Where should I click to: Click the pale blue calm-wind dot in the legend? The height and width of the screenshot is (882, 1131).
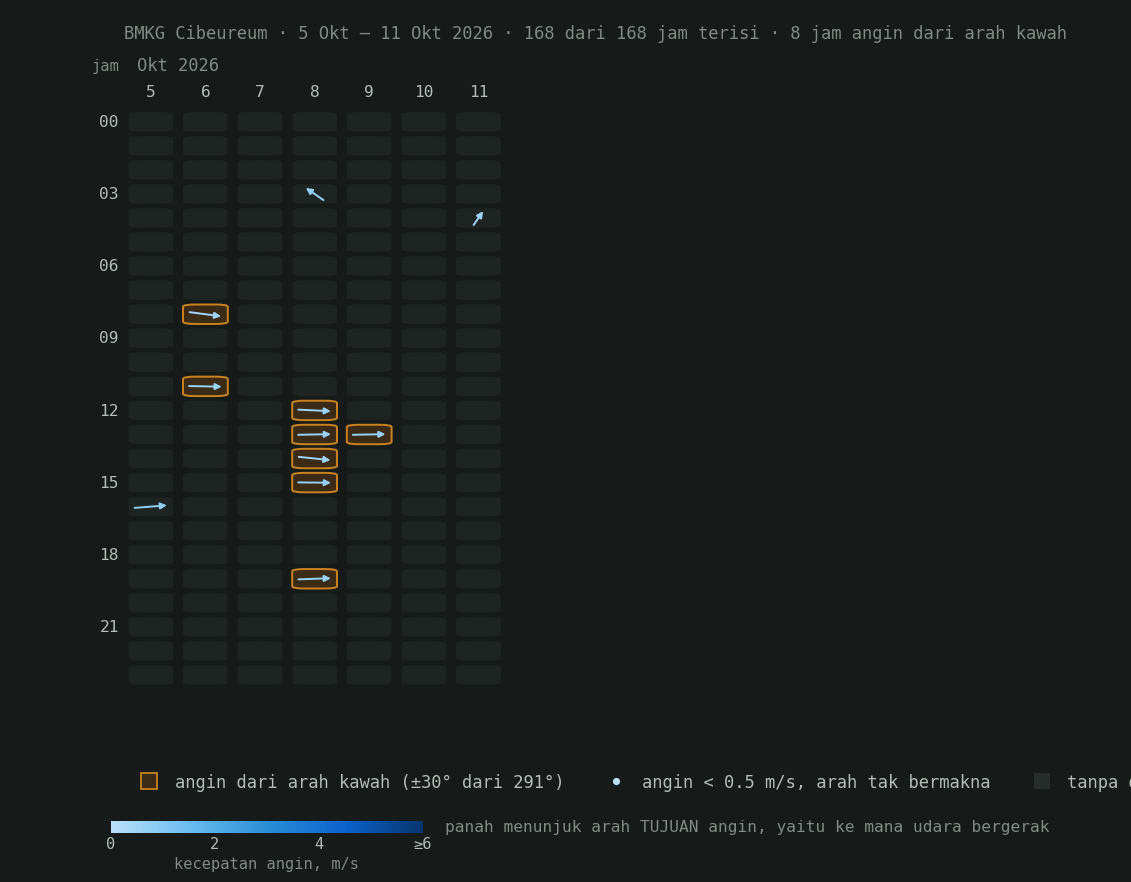pyautogui.click(x=616, y=782)
